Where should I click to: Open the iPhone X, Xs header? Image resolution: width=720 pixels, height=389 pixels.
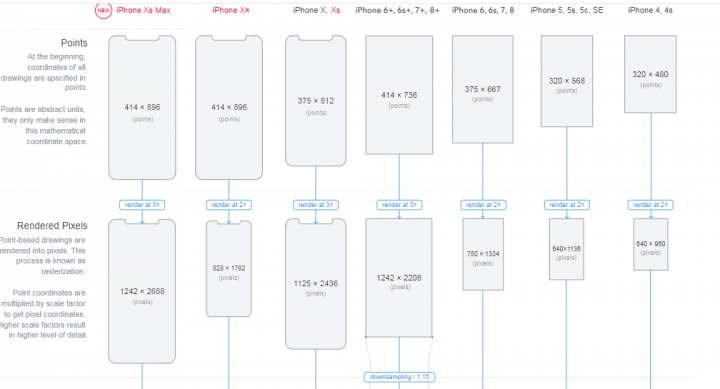click(x=316, y=10)
